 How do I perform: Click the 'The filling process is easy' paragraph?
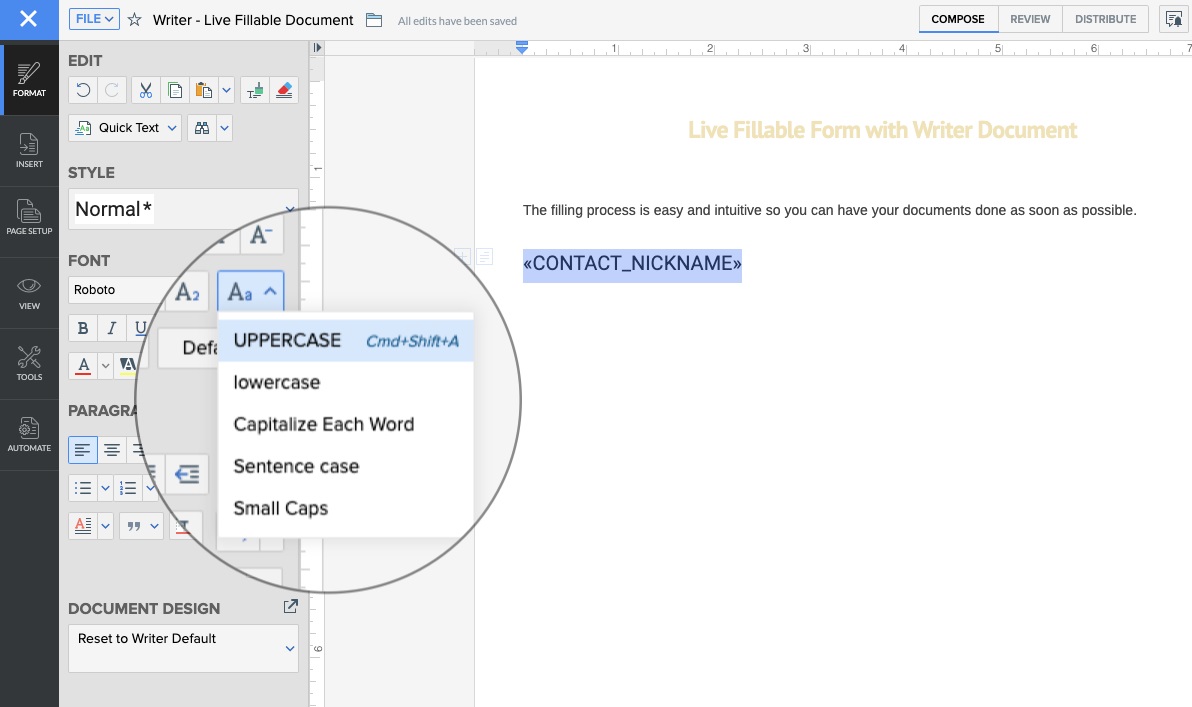pyautogui.click(x=830, y=211)
